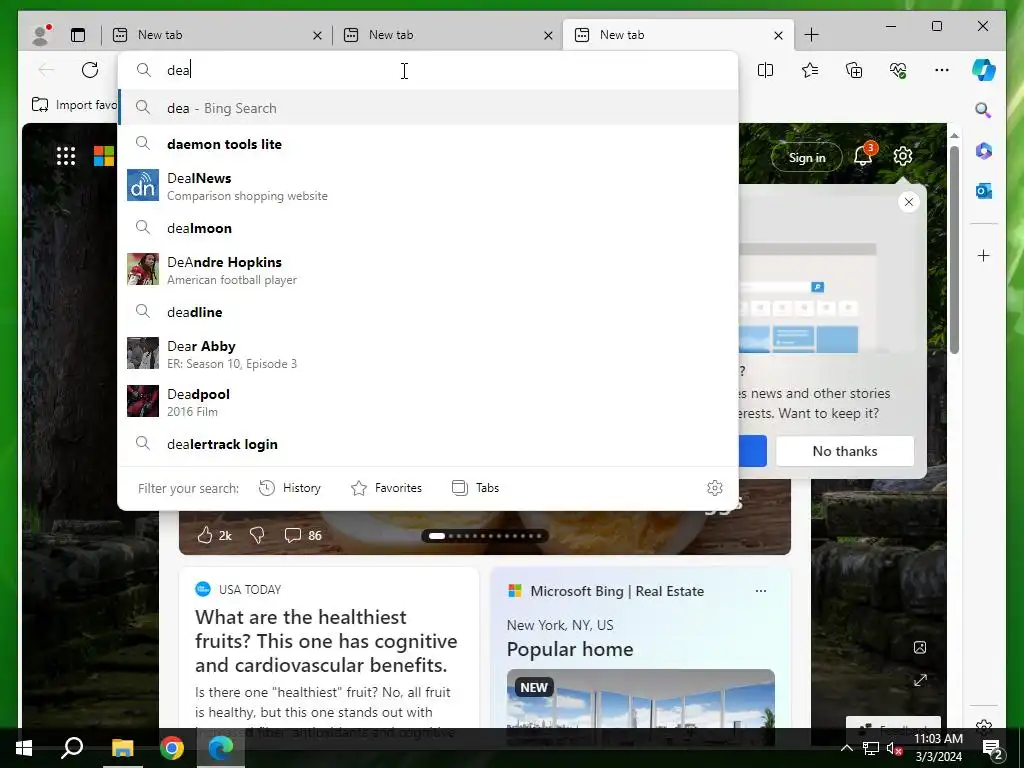Filter search by Favorites
This screenshot has height=768, width=1024.
[387, 488]
